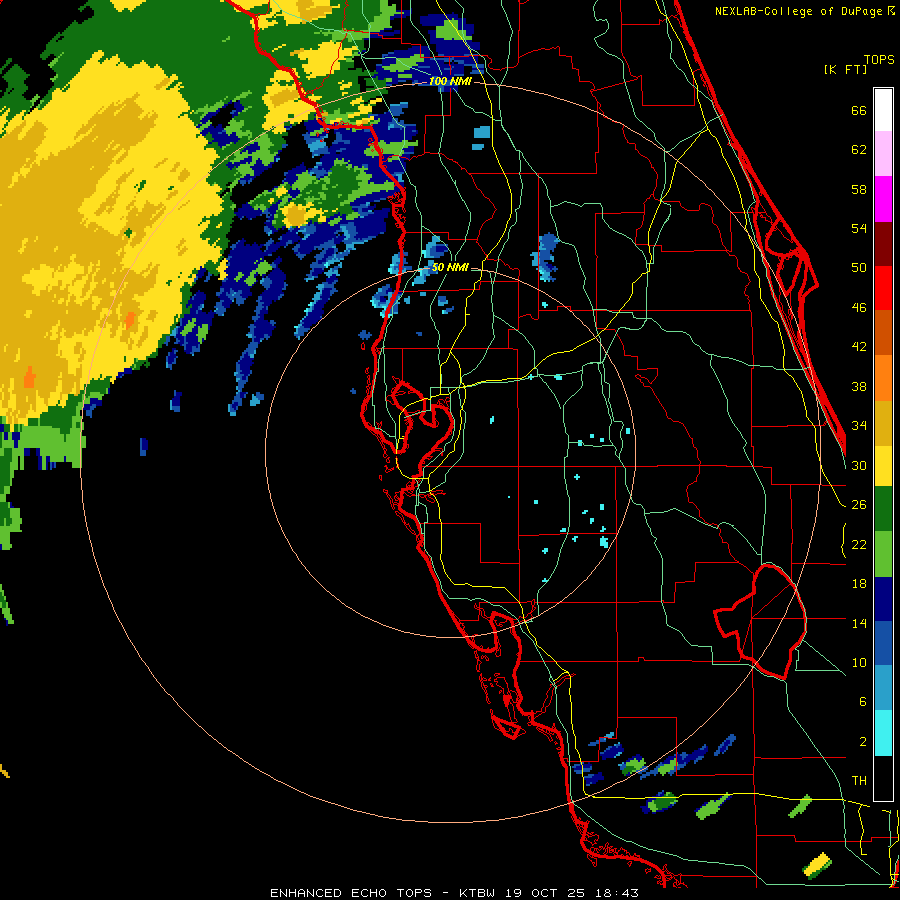Click the light green legend swatch
The image size is (900, 900).
point(883,554)
